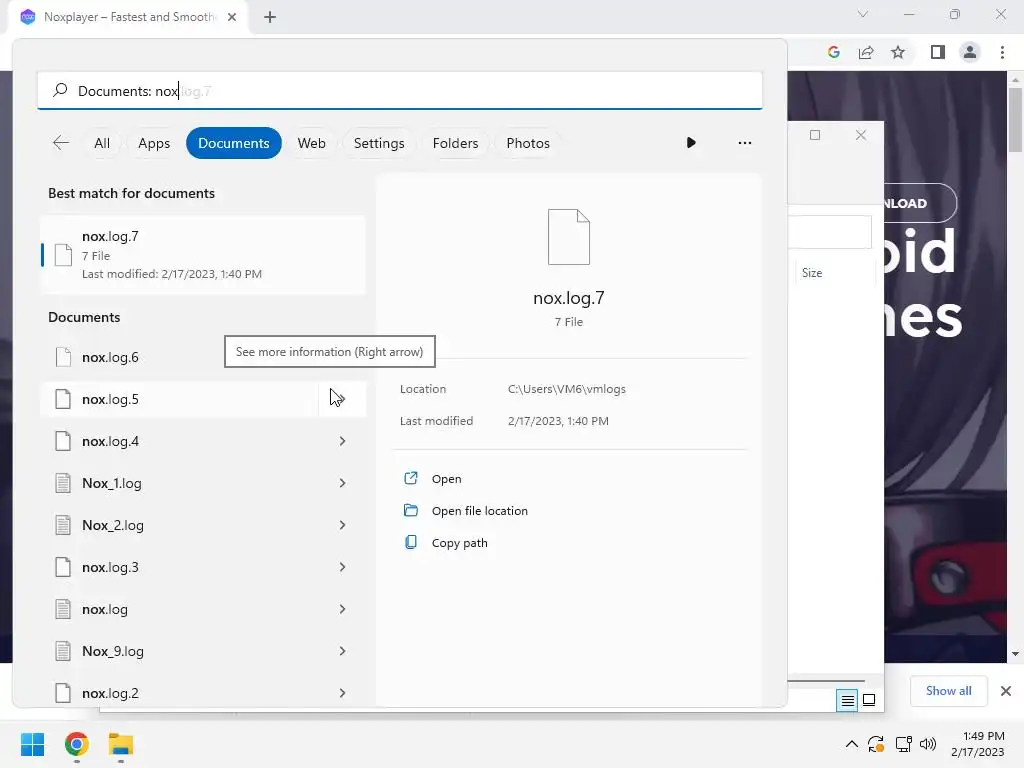Click the back arrow in the search panel
The width and height of the screenshot is (1024, 768).
pos(61,143)
